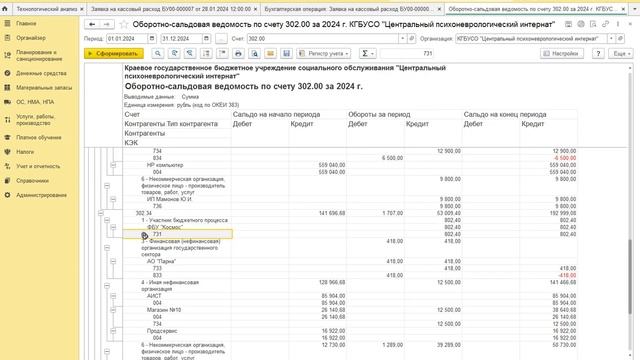Viewport: 640px width, 360px height.
Task: Open the Еще menu
Action: 621,53
